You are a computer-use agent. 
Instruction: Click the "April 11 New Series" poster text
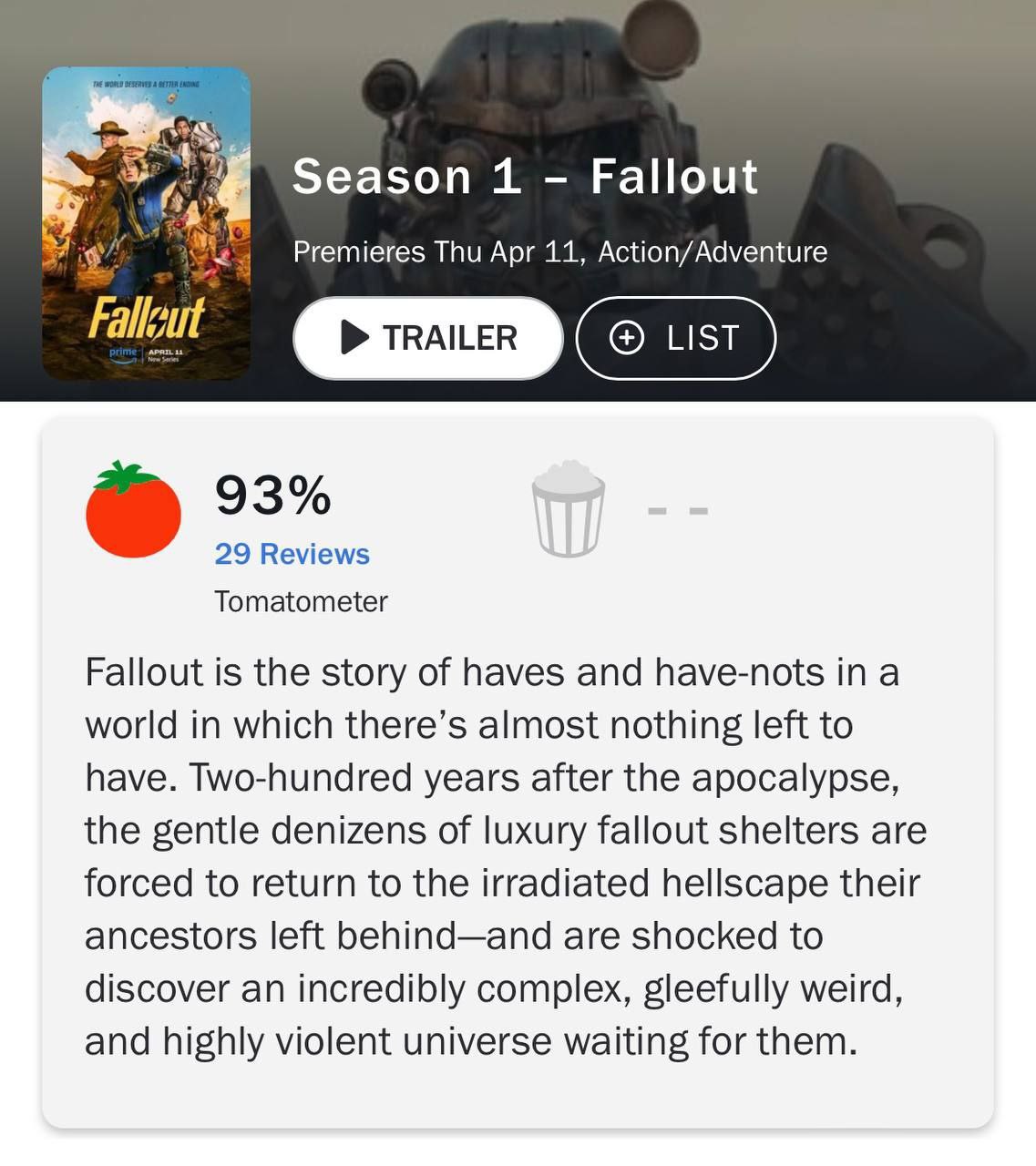[x=165, y=354]
